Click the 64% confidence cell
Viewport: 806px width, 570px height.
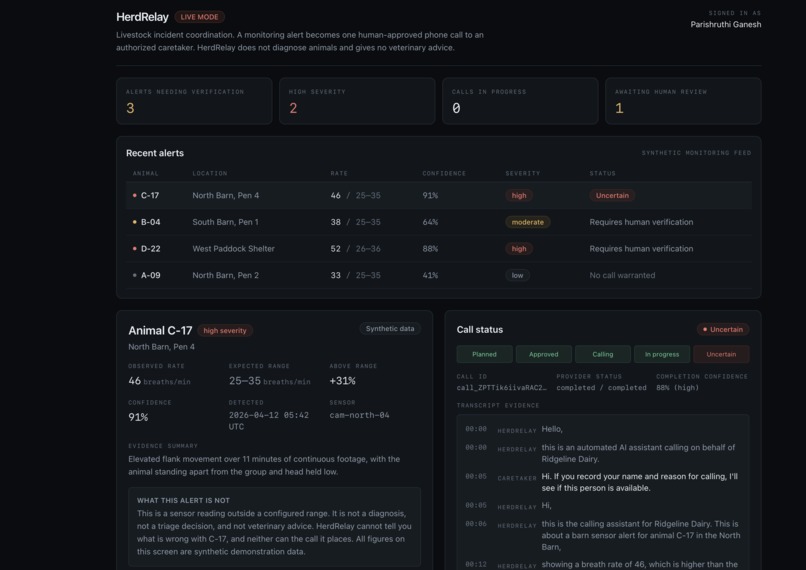pos(430,222)
